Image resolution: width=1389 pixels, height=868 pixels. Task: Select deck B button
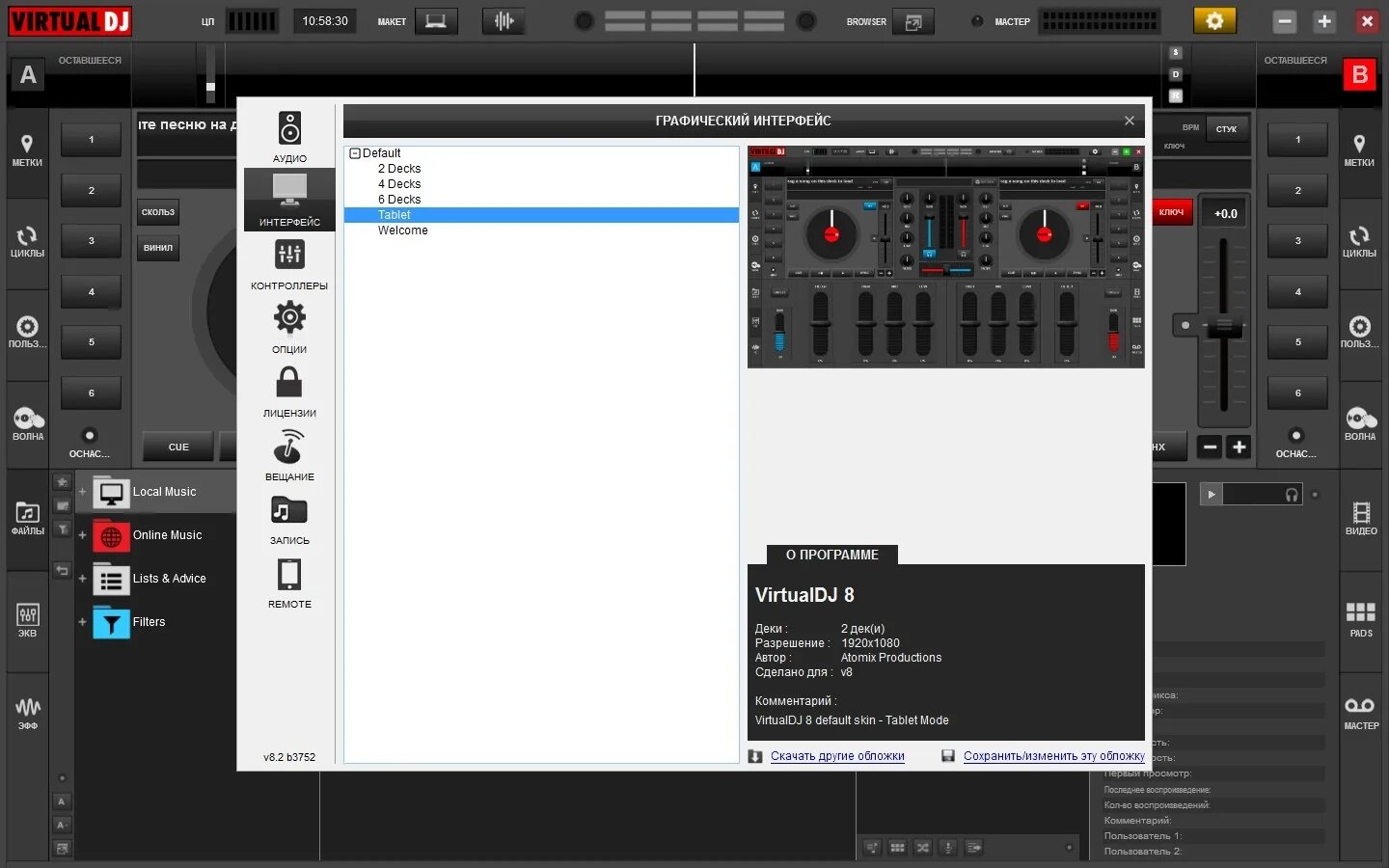(x=1360, y=75)
